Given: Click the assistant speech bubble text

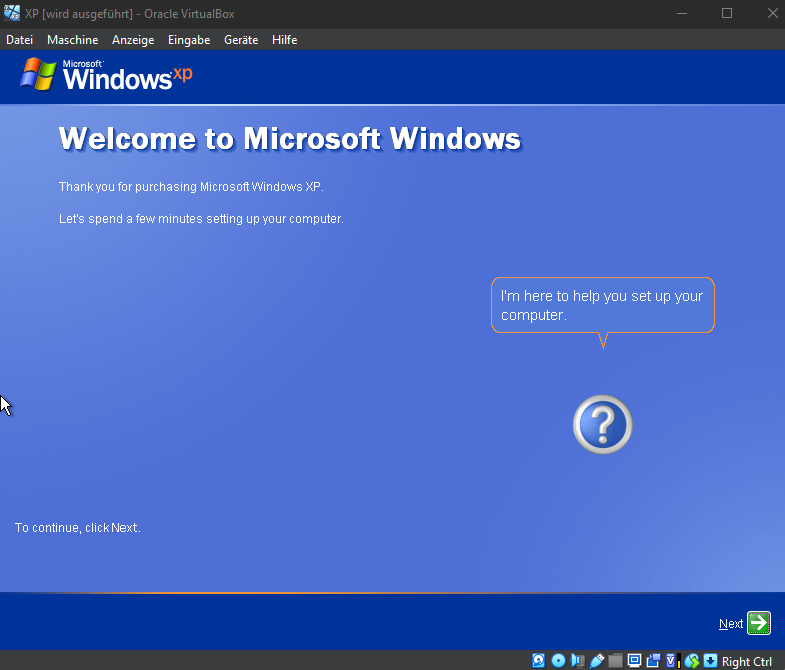Looking at the screenshot, I should click(x=602, y=305).
